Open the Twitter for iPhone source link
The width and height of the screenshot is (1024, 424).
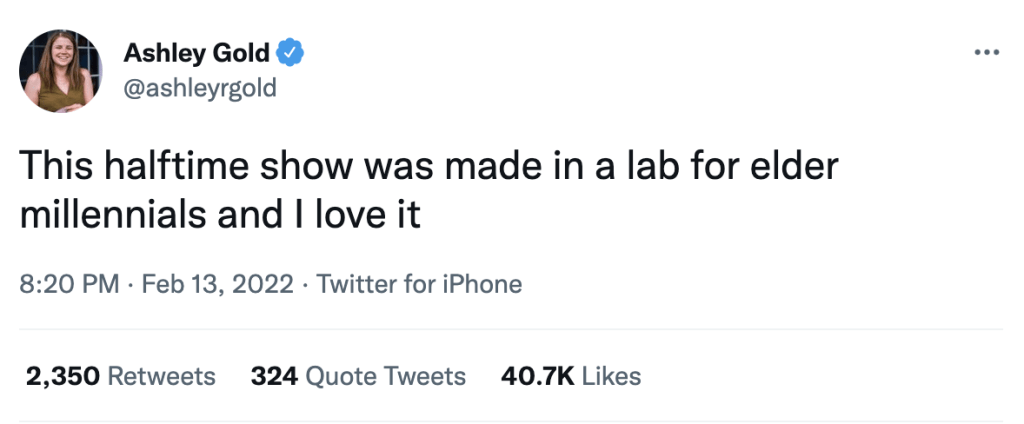click(x=419, y=284)
